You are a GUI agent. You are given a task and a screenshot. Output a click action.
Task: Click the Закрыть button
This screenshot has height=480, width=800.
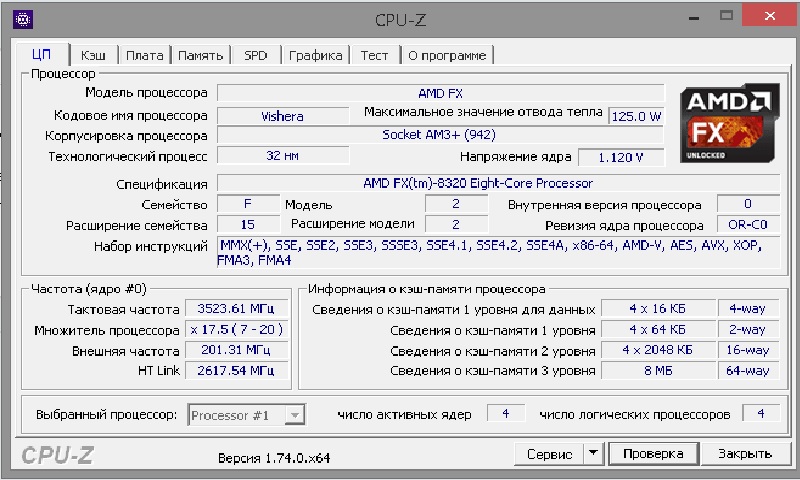click(744, 453)
